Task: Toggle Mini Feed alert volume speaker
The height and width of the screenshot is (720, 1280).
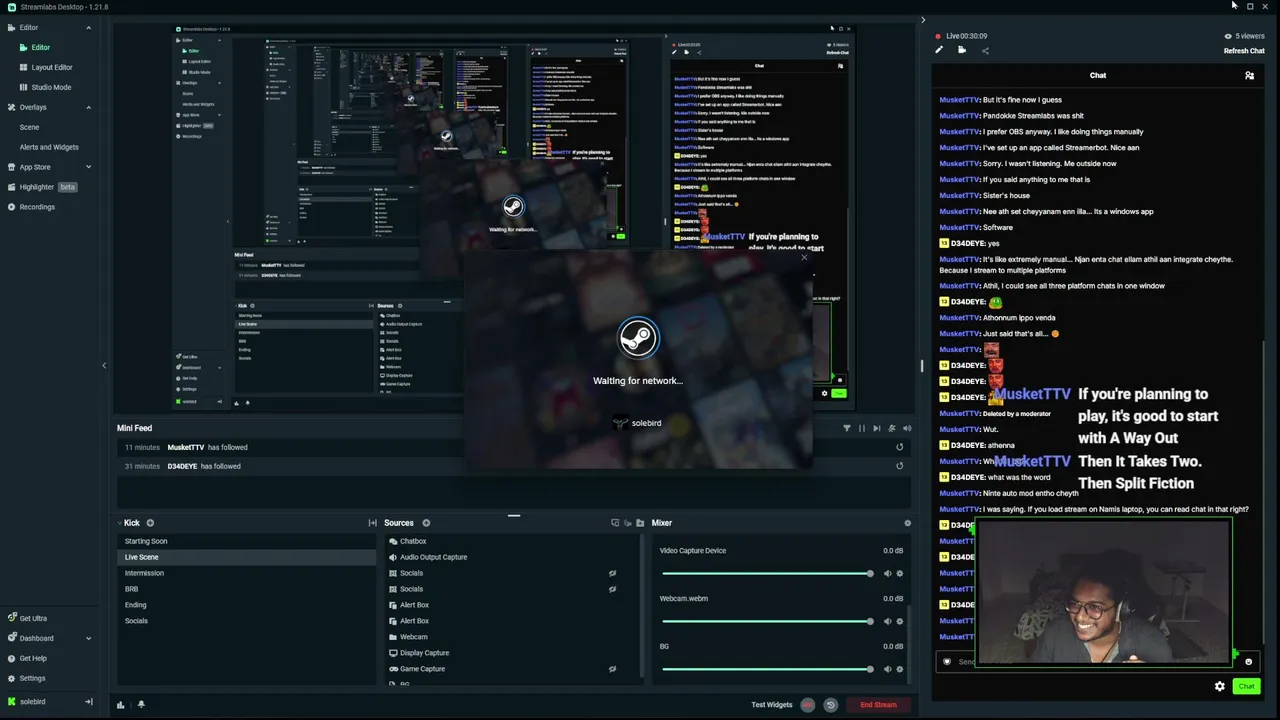Action: coord(907,428)
